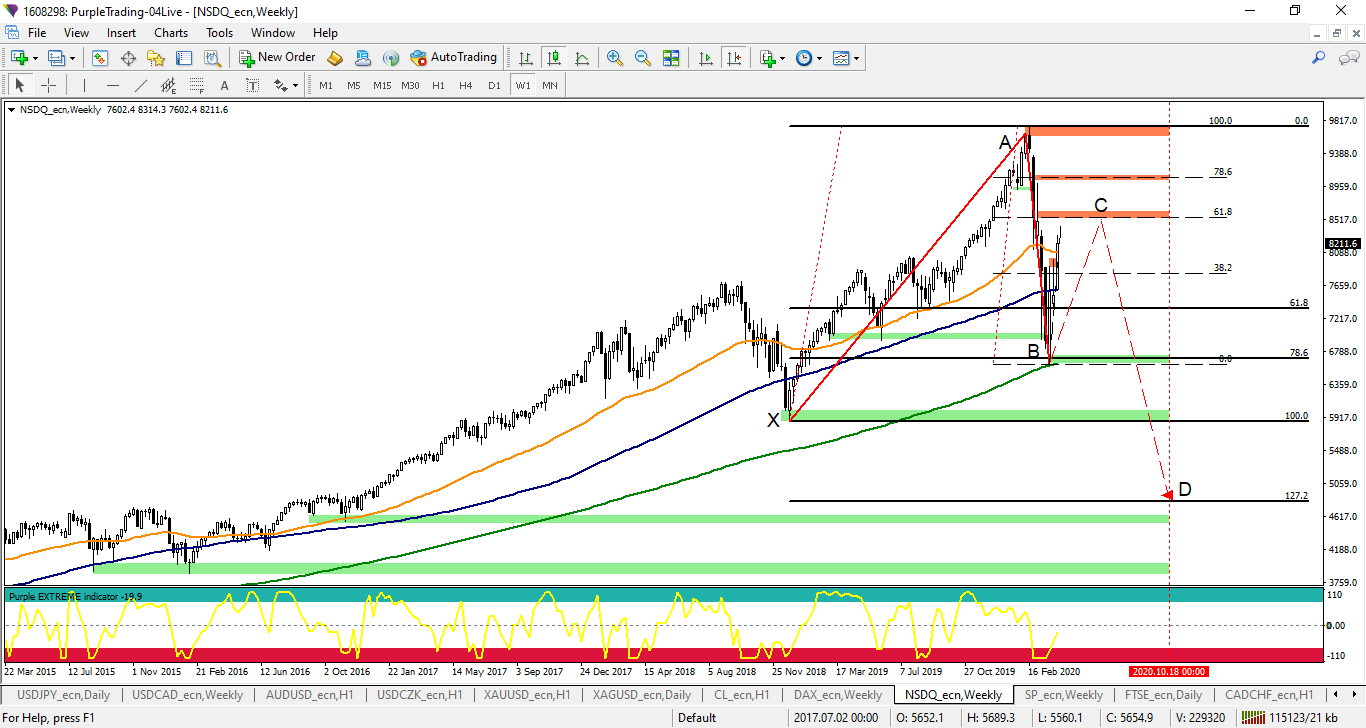Open the Tools menu
Viewport: 1366px width, 728px height.
point(219,33)
